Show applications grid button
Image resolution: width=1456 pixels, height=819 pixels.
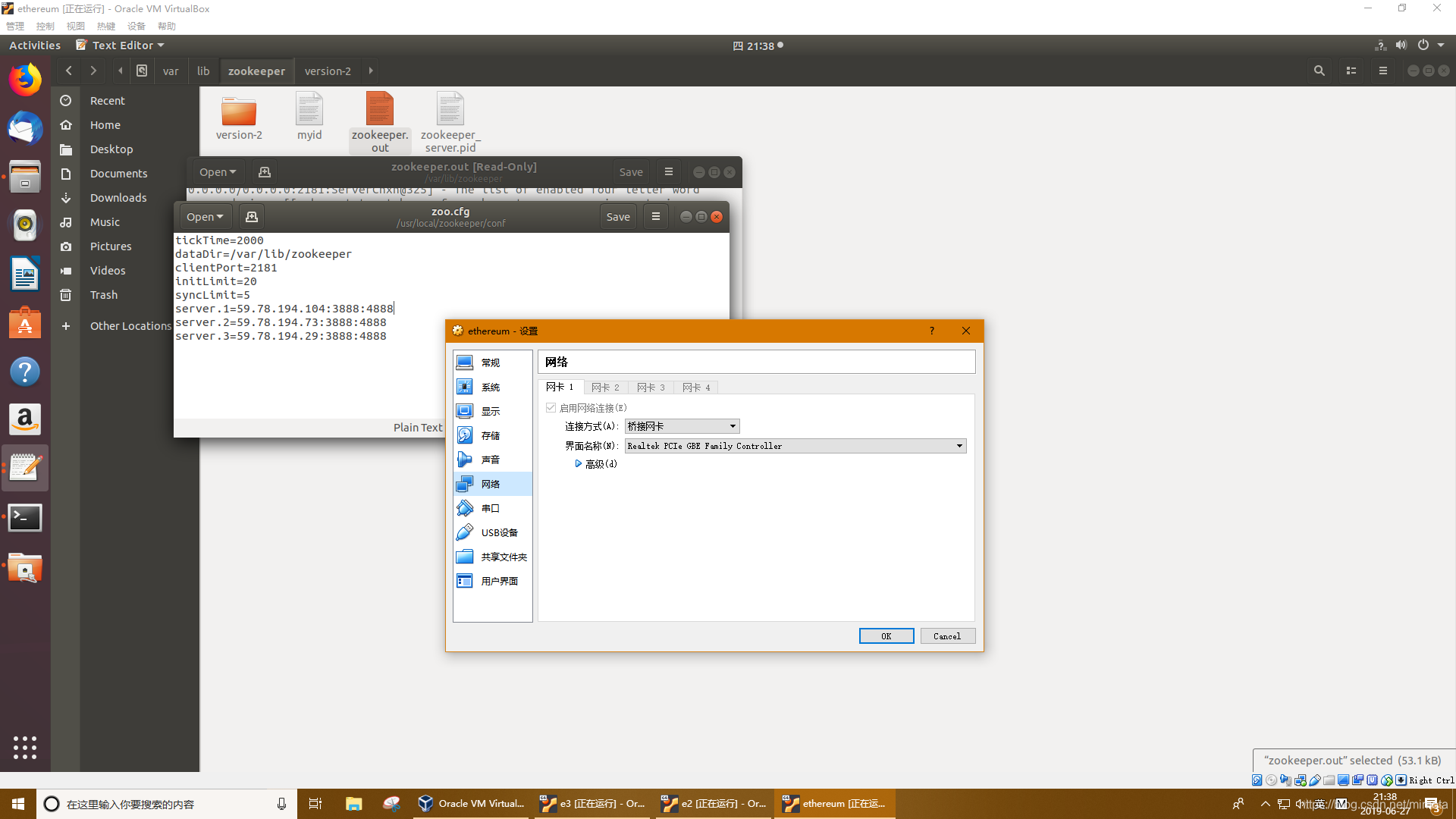[x=25, y=748]
